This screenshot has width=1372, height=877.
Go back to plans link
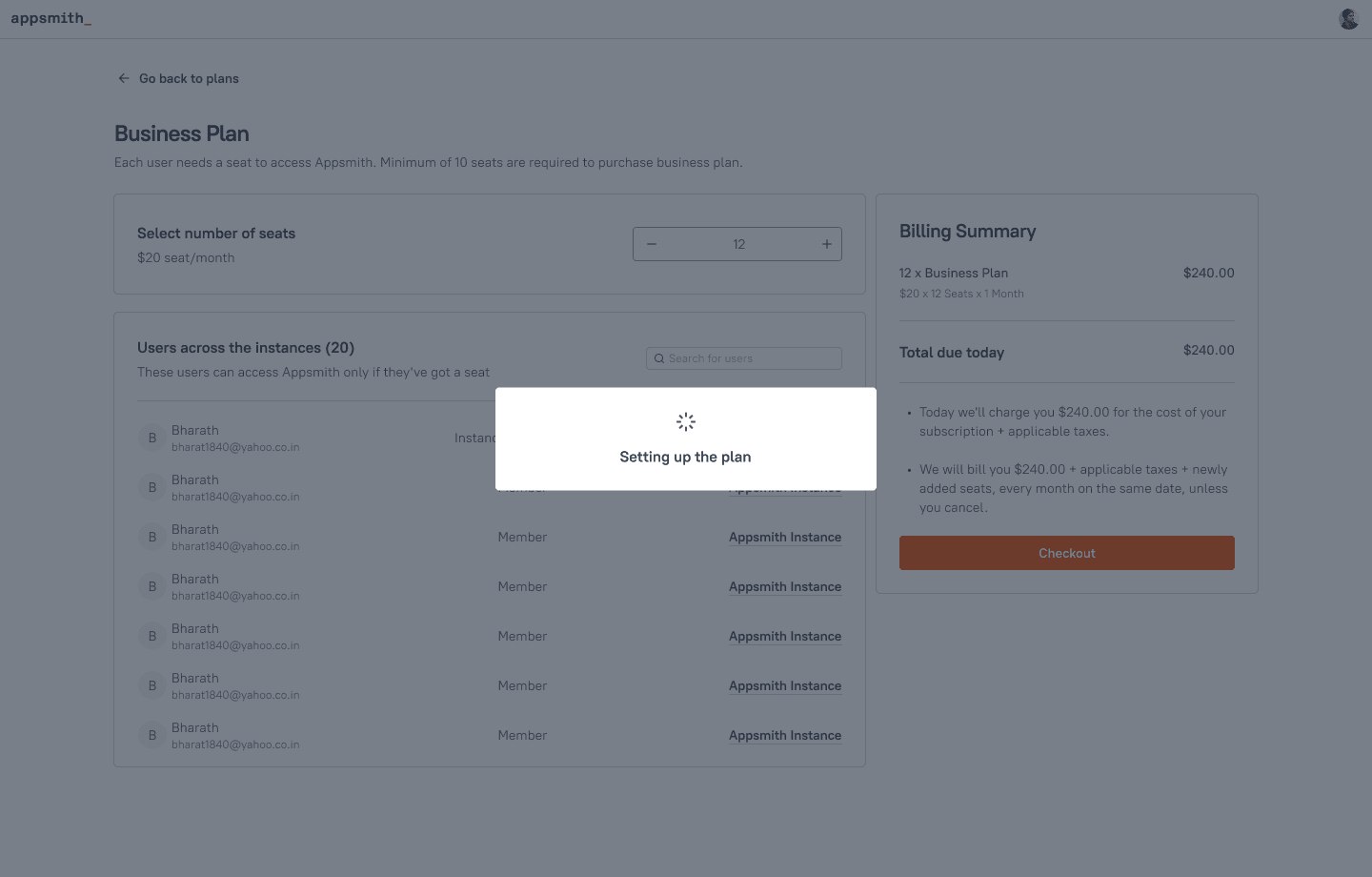click(x=189, y=78)
